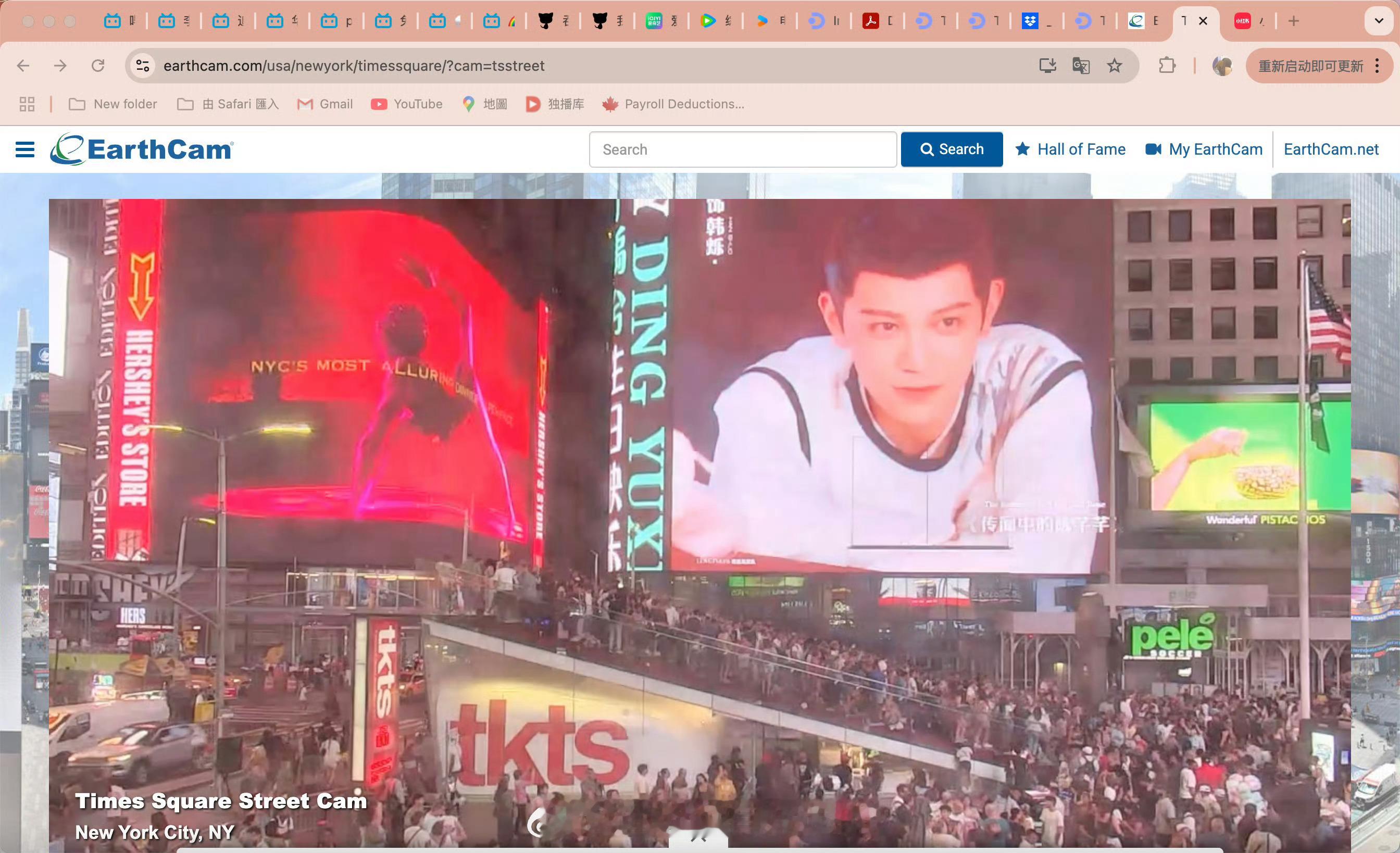Open the Safari 匯入 bookmark folder
1400x853 pixels.
point(228,104)
